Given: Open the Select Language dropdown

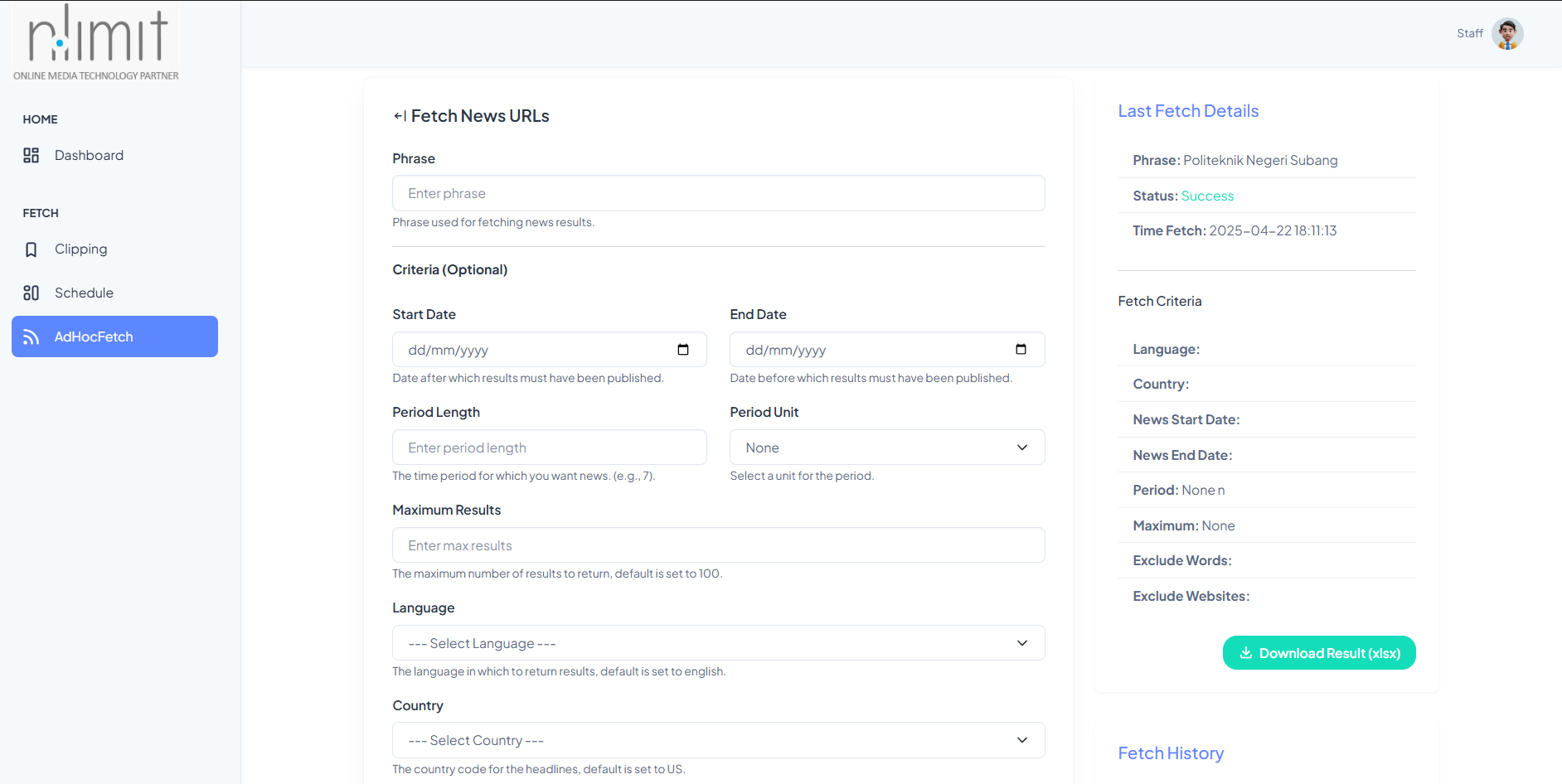Looking at the screenshot, I should [x=718, y=643].
